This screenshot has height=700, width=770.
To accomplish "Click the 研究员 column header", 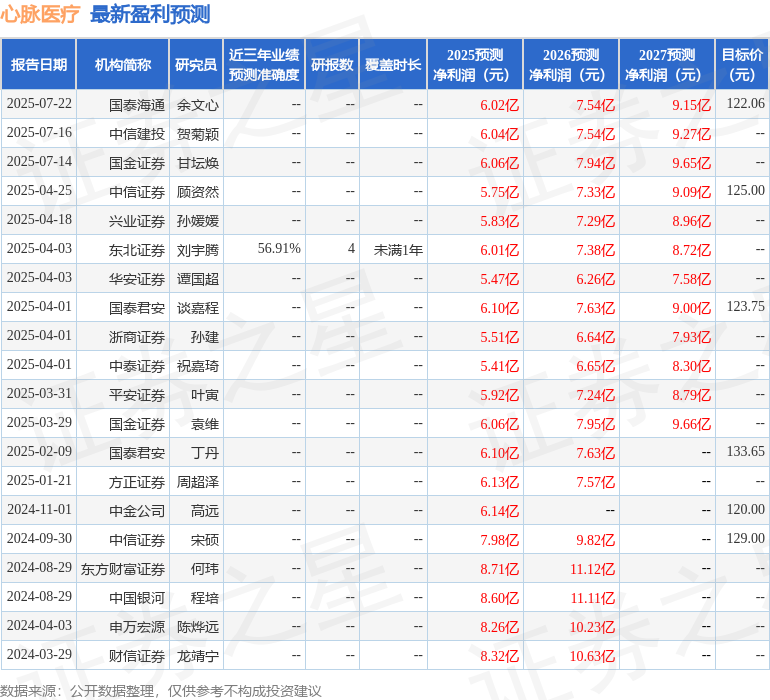I will [196, 65].
